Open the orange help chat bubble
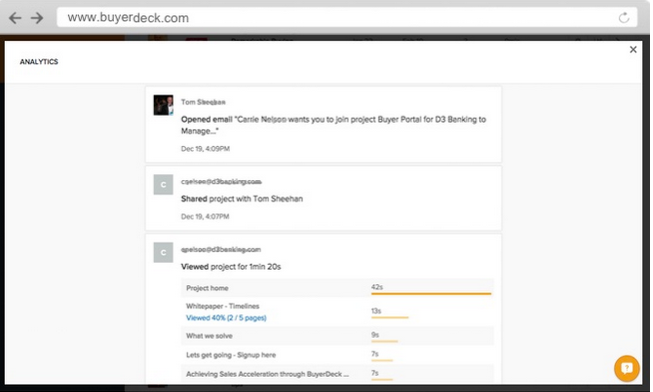This screenshot has width=653, height=392. tap(626, 368)
